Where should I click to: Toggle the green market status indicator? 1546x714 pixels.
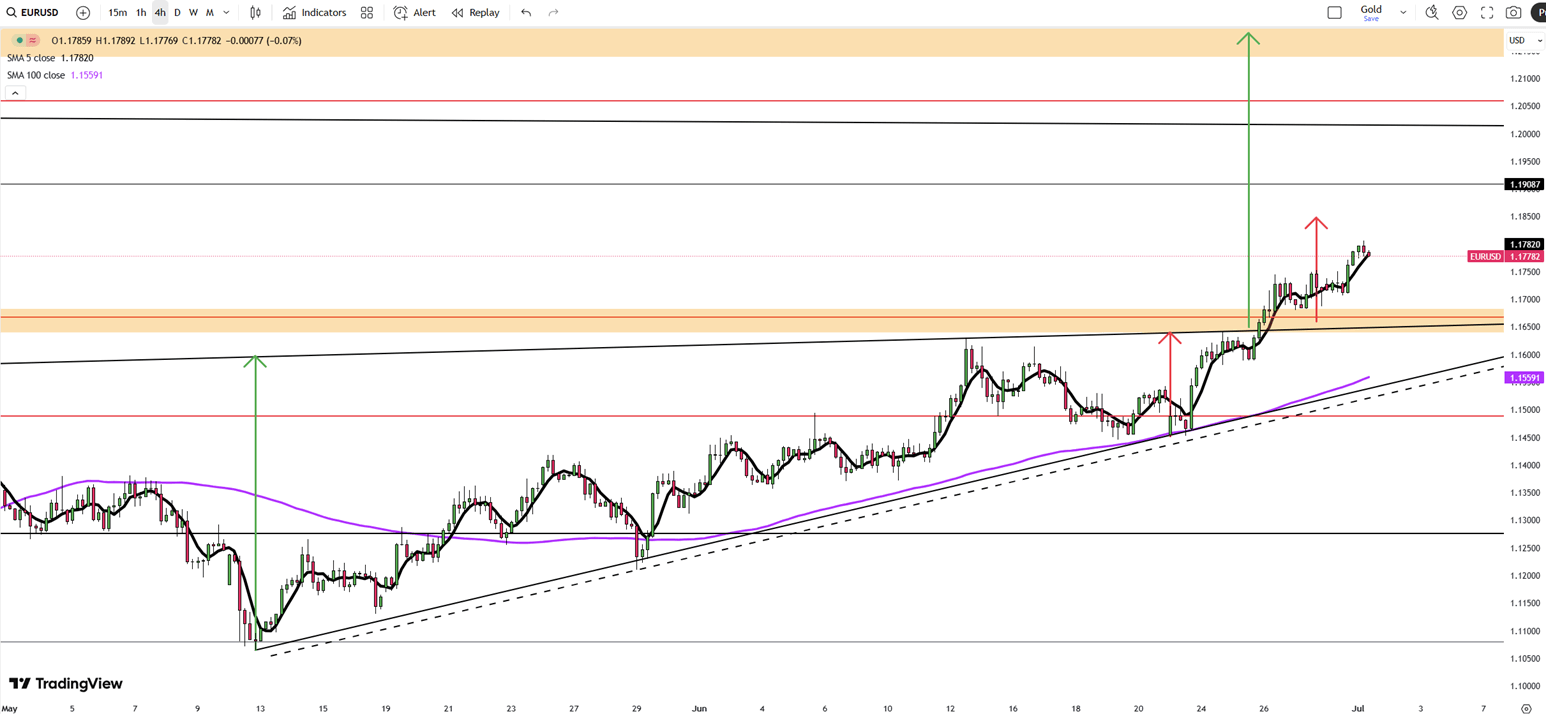coord(19,41)
